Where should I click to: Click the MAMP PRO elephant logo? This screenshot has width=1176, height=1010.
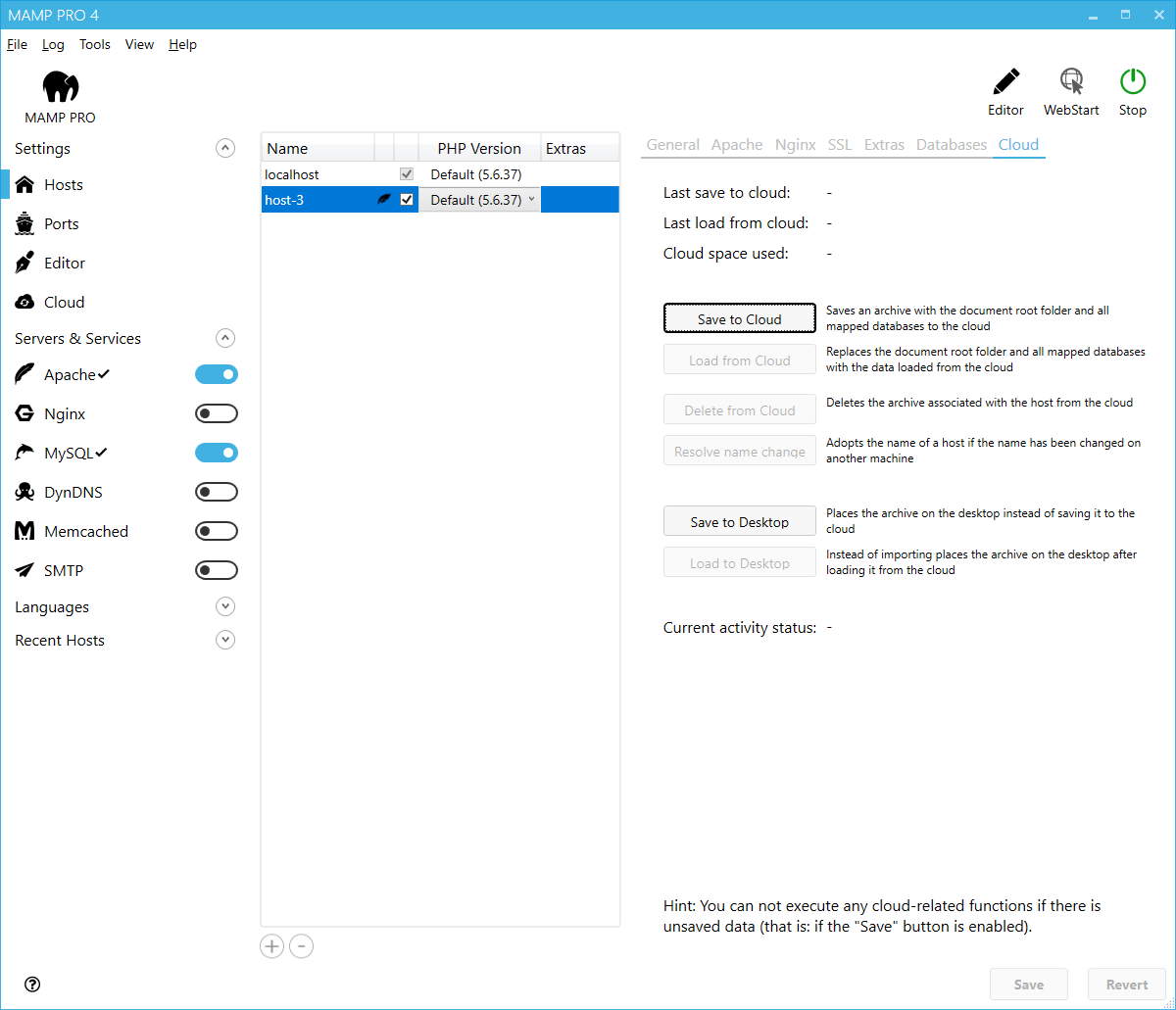(x=61, y=87)
